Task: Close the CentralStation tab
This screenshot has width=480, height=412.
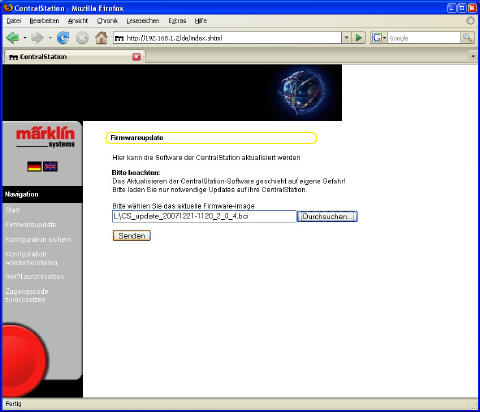Action: tap(137, 57)
